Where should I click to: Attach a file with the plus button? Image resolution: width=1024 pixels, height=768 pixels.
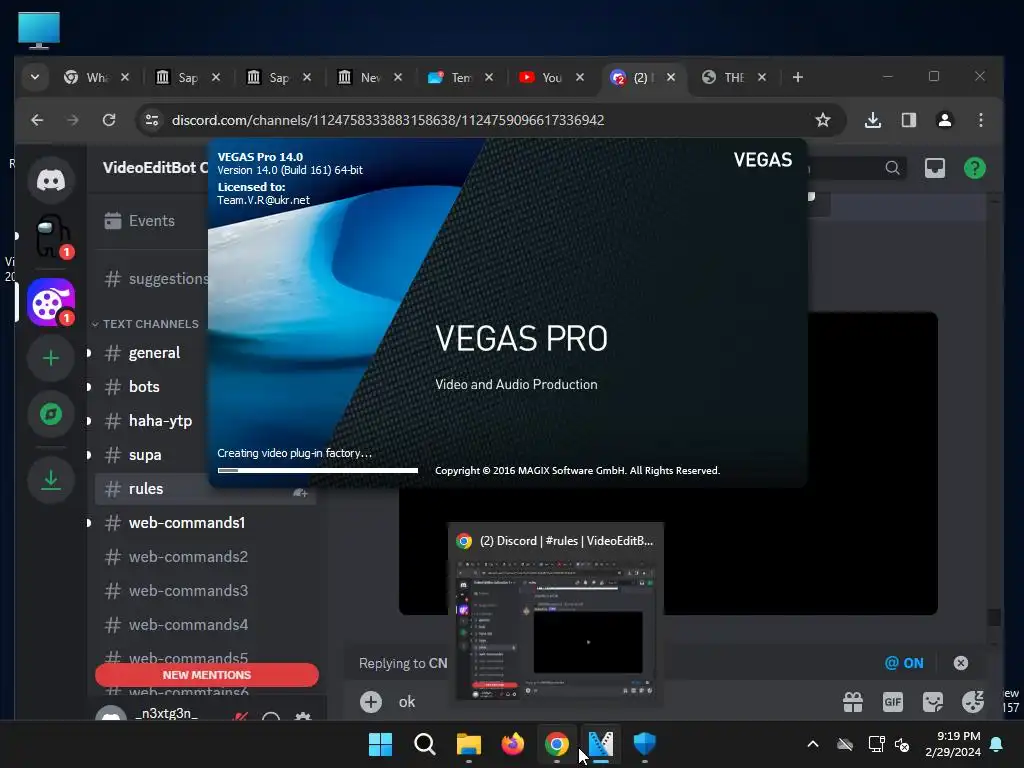click(x=371, y=702)
